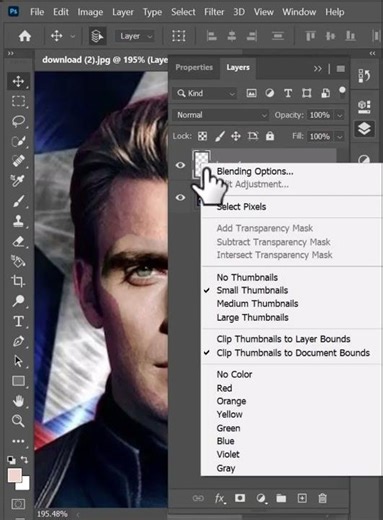Select the Dodge tool
The image size is (383, 520).
[x=18, y=301]
